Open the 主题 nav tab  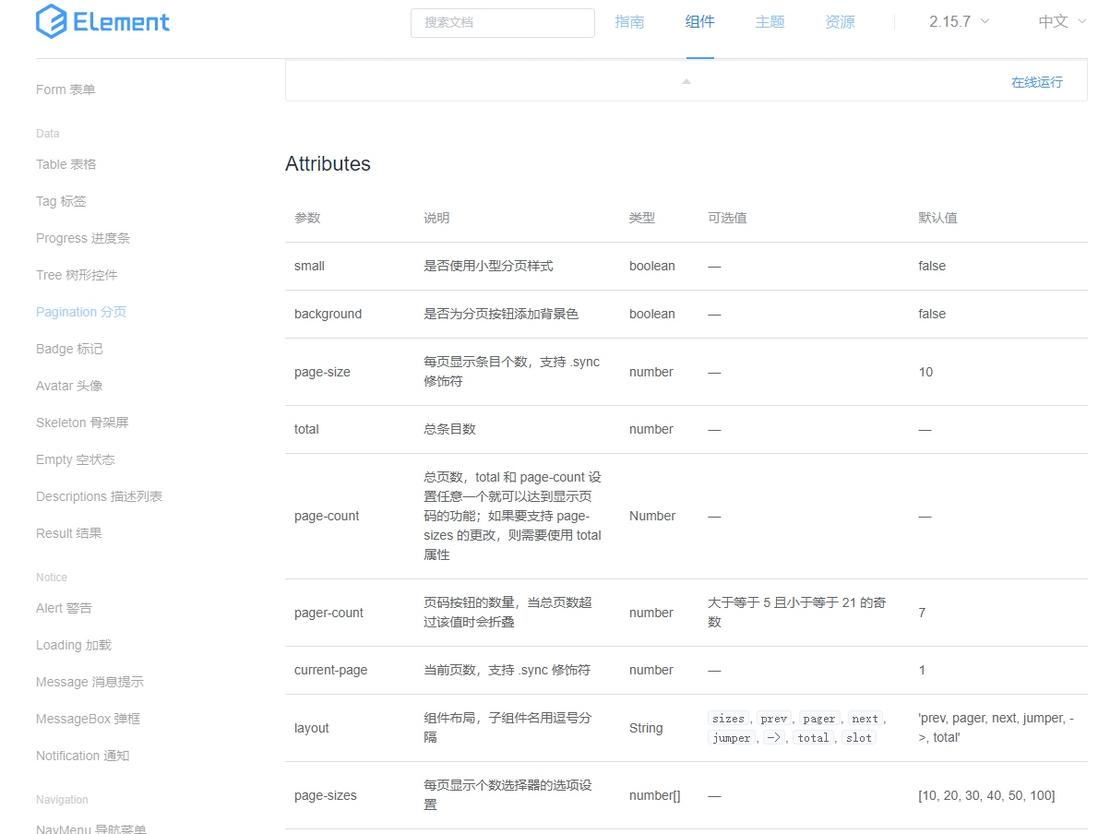point(770,22)
